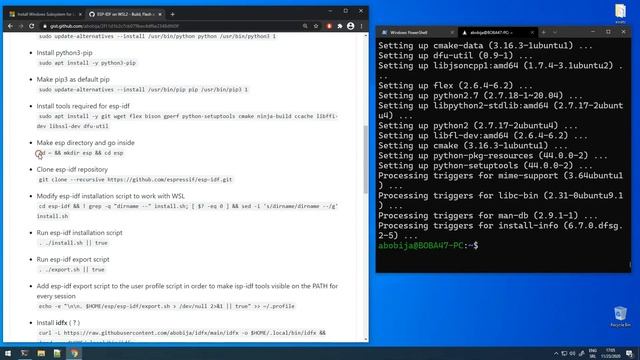Open a new Chrome tab

tap(172, 14)
